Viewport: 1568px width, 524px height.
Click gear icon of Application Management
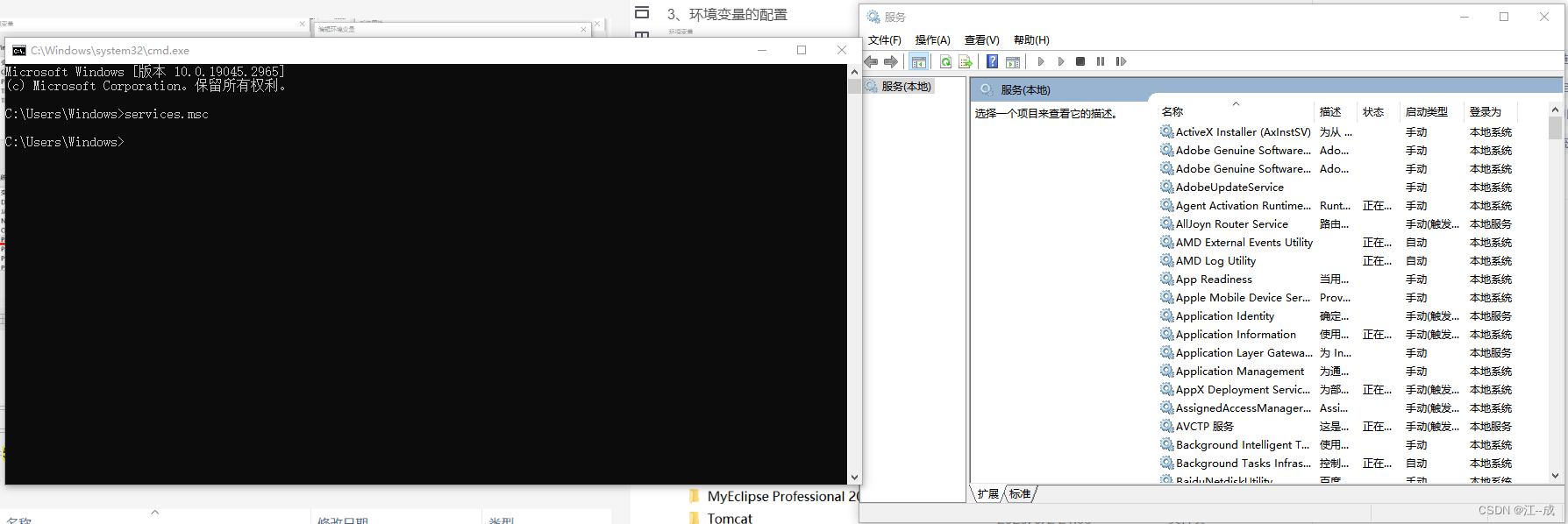coord(1166,371)
